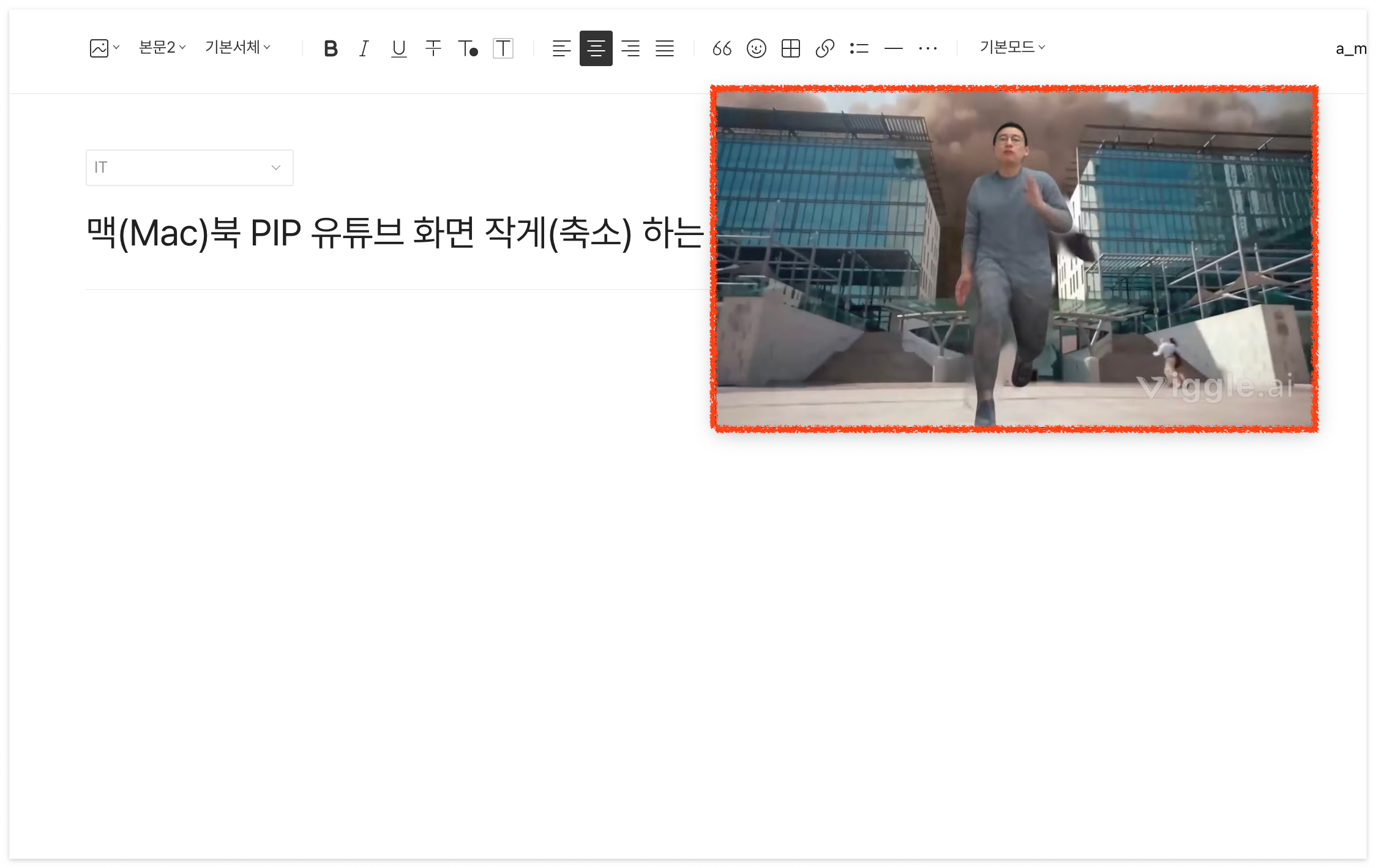
Task: Insert a table
Action: pos(790,48)
